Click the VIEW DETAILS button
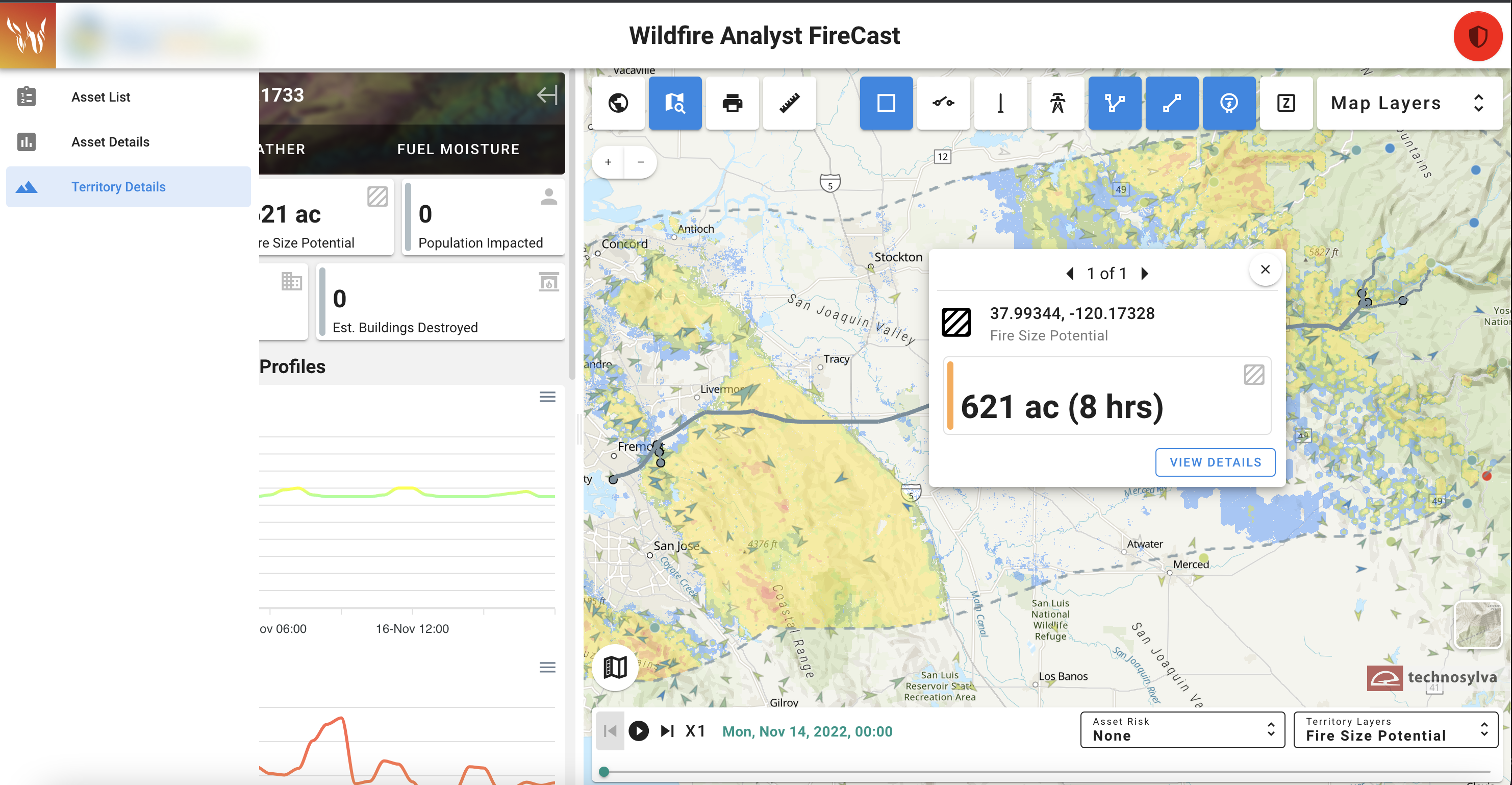1512x785 pixels. tap(1215, 462)
